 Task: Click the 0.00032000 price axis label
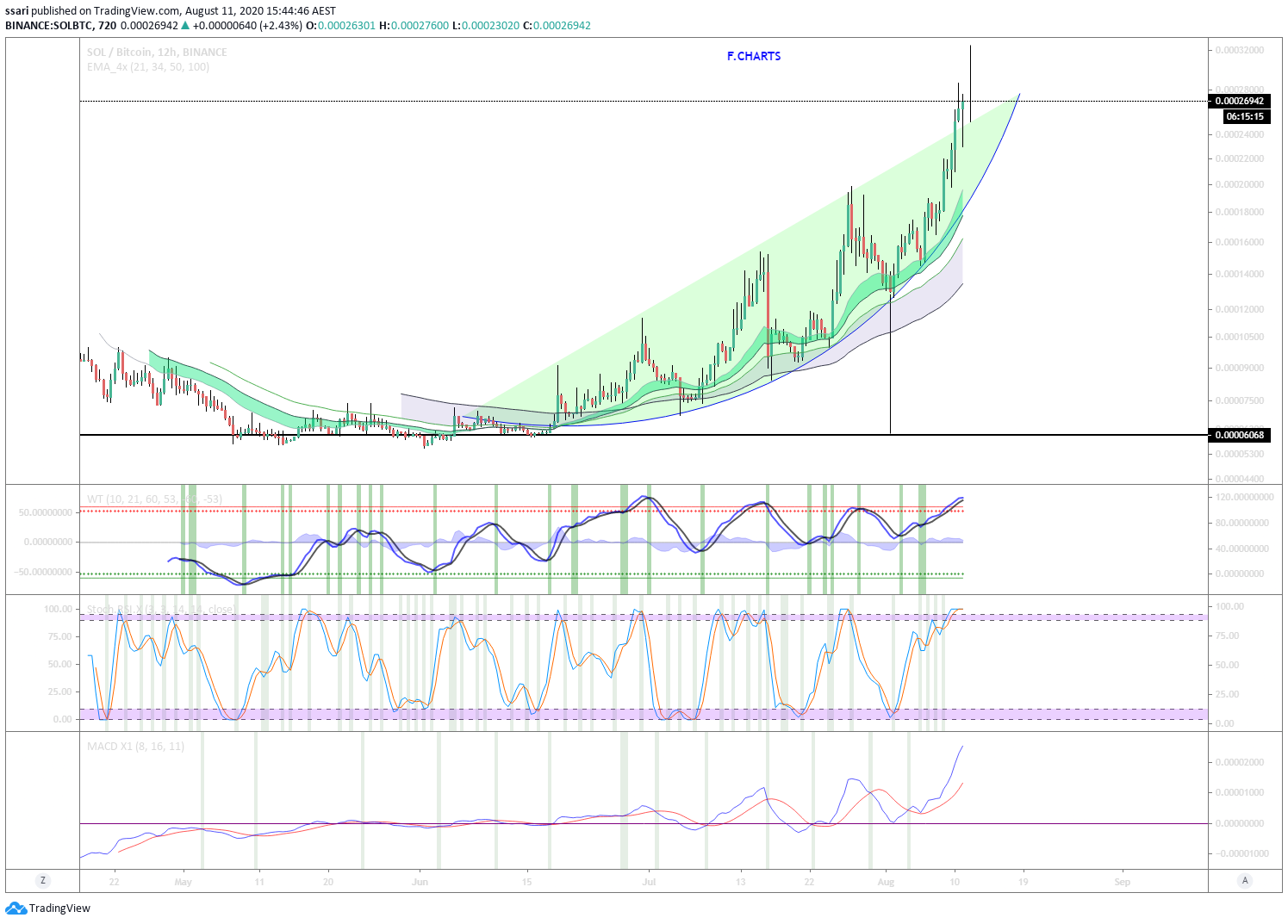coord(1240,50)
